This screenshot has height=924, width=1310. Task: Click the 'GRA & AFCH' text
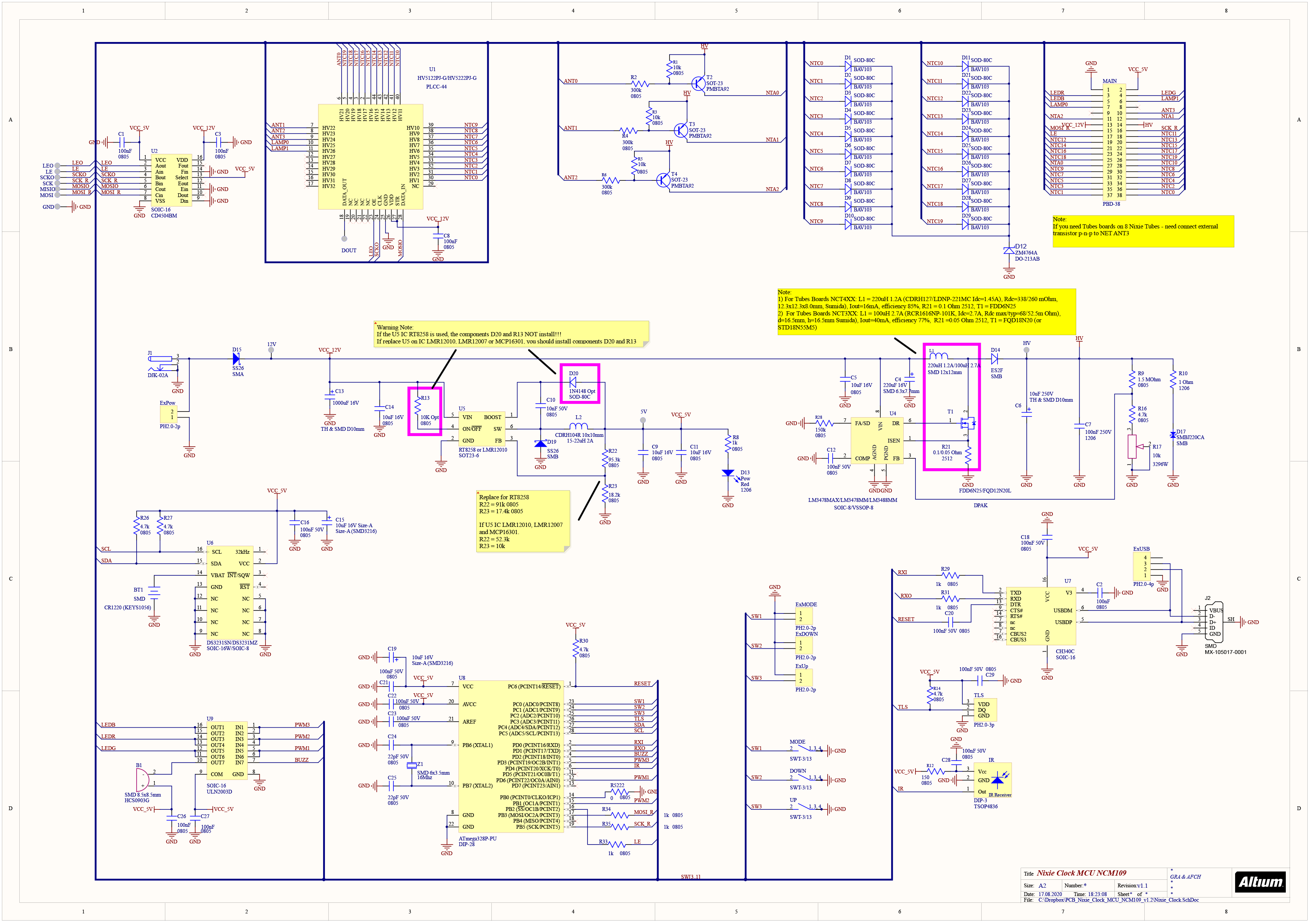click(1185, 877)
